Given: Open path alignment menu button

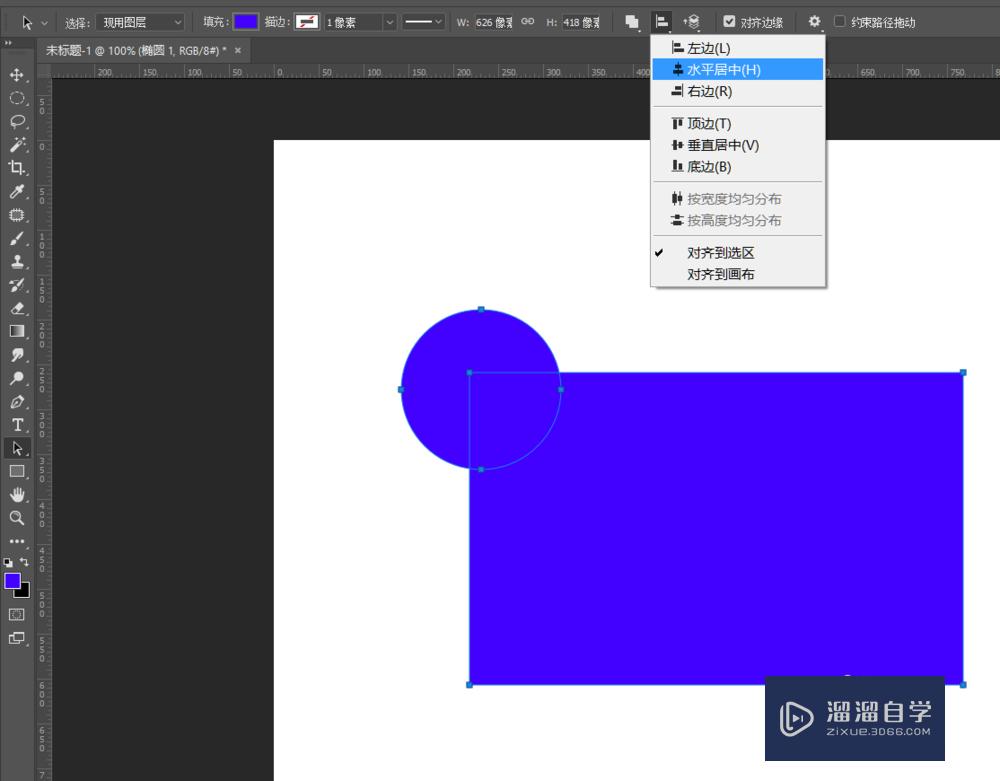Looking at the screenshot, I should tap(662, 22).
